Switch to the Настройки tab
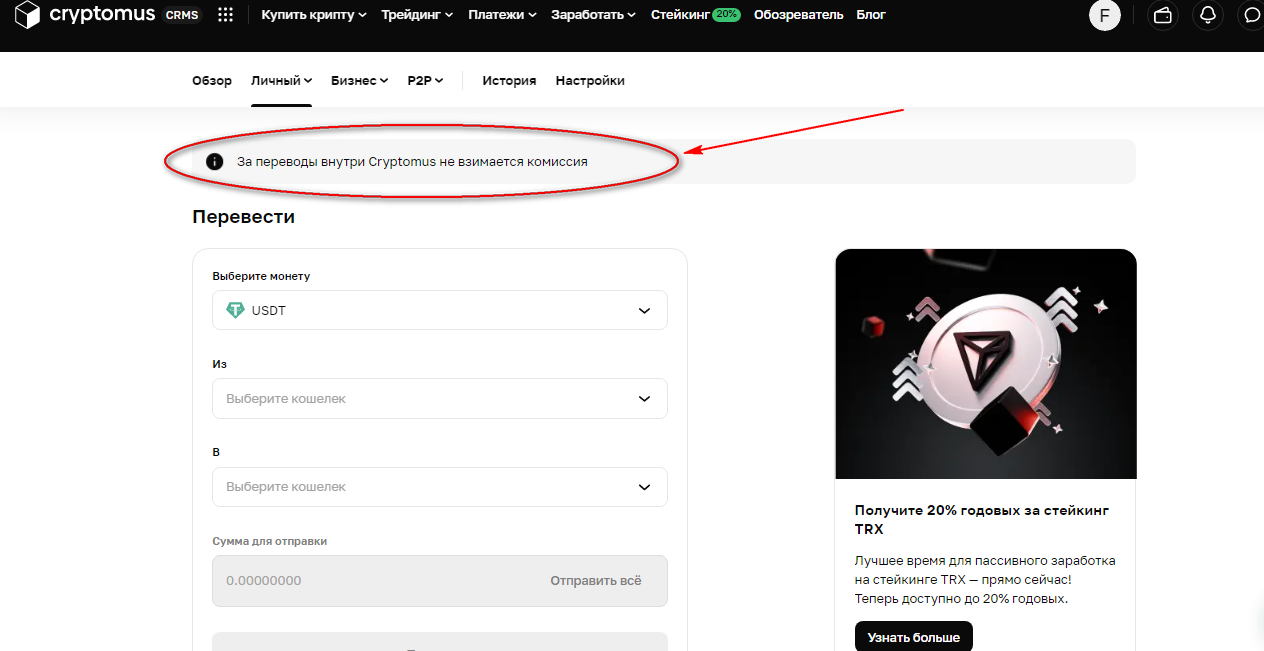The width and height of the screenshot is (1264, 651). pos(590,81)
